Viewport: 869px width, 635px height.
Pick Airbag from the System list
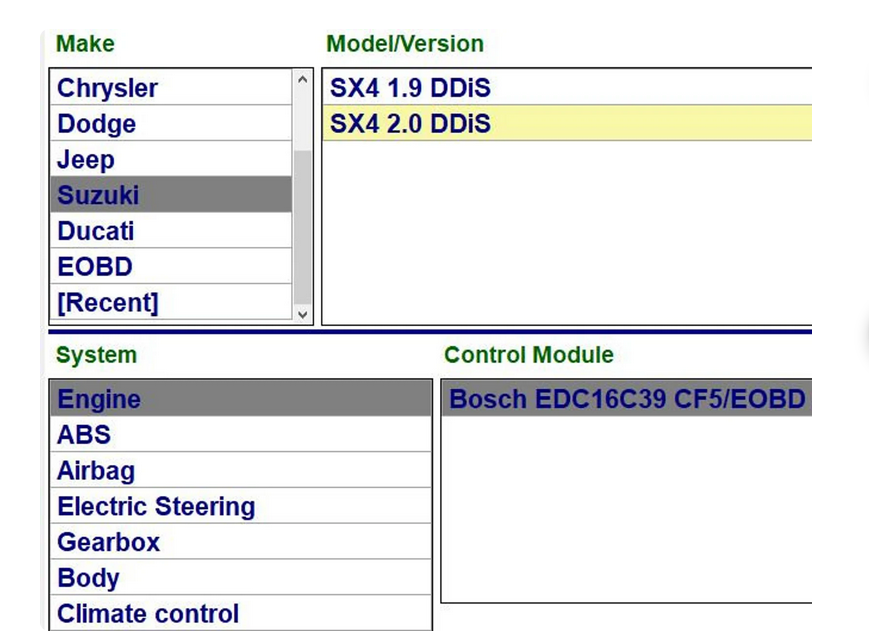click(x=240, y=471)
